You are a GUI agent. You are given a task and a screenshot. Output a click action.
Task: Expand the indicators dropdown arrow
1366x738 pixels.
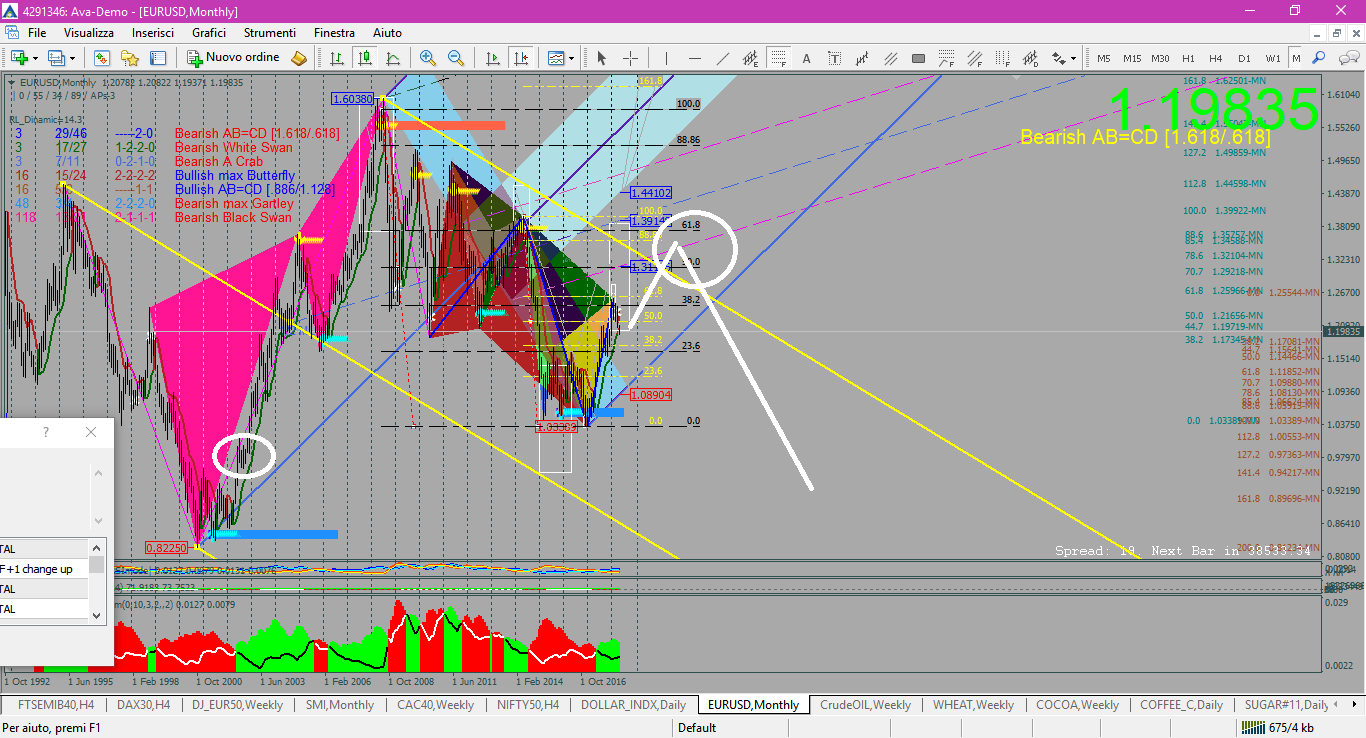571,58
